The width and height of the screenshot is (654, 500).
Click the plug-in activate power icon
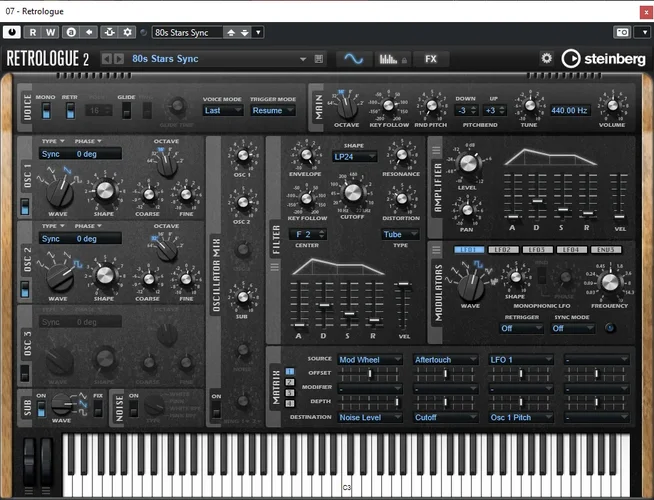pos(13,32)
